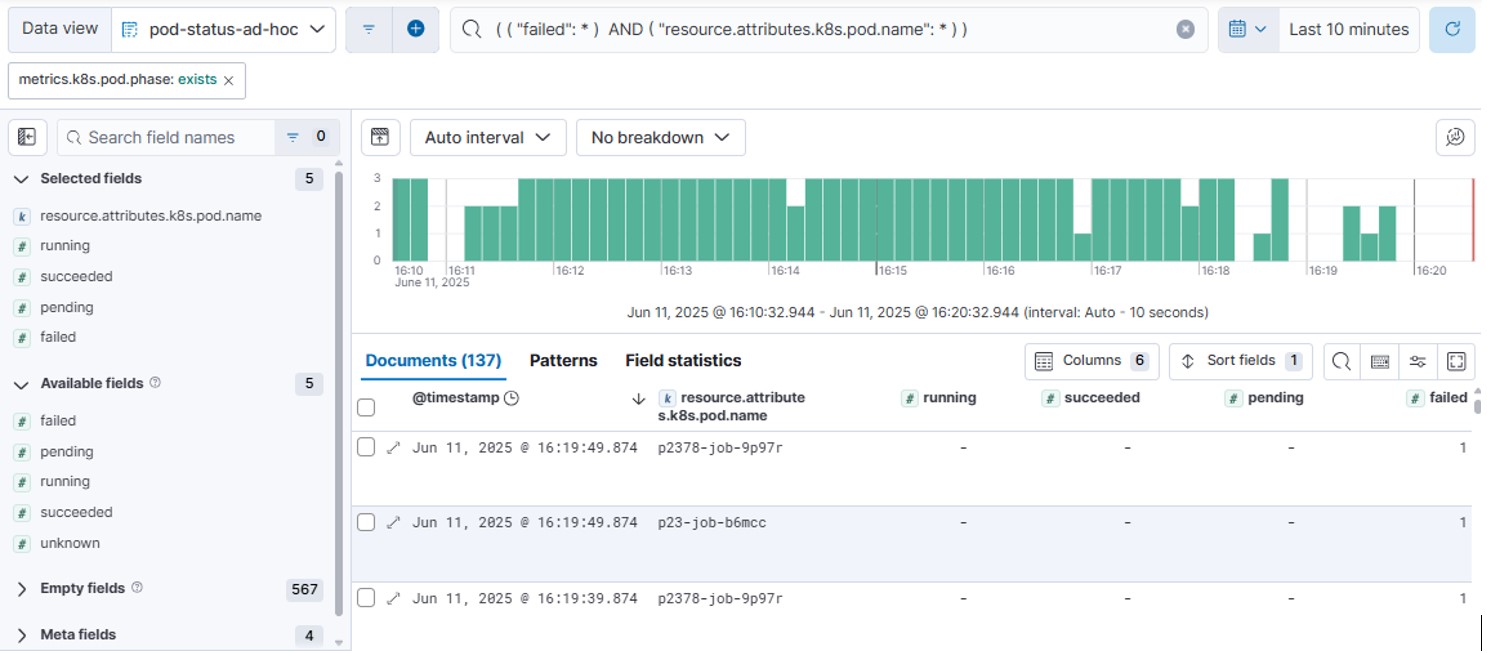
Task: Open the No breakdown dropdown
Action: 660,137
